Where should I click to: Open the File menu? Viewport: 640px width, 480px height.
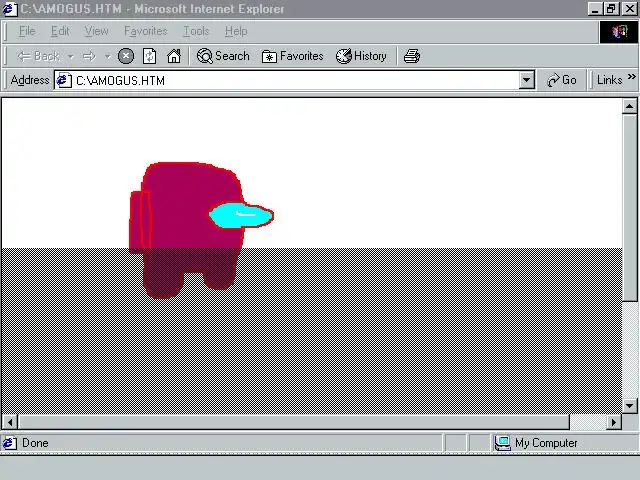click(x=27, y=31)
